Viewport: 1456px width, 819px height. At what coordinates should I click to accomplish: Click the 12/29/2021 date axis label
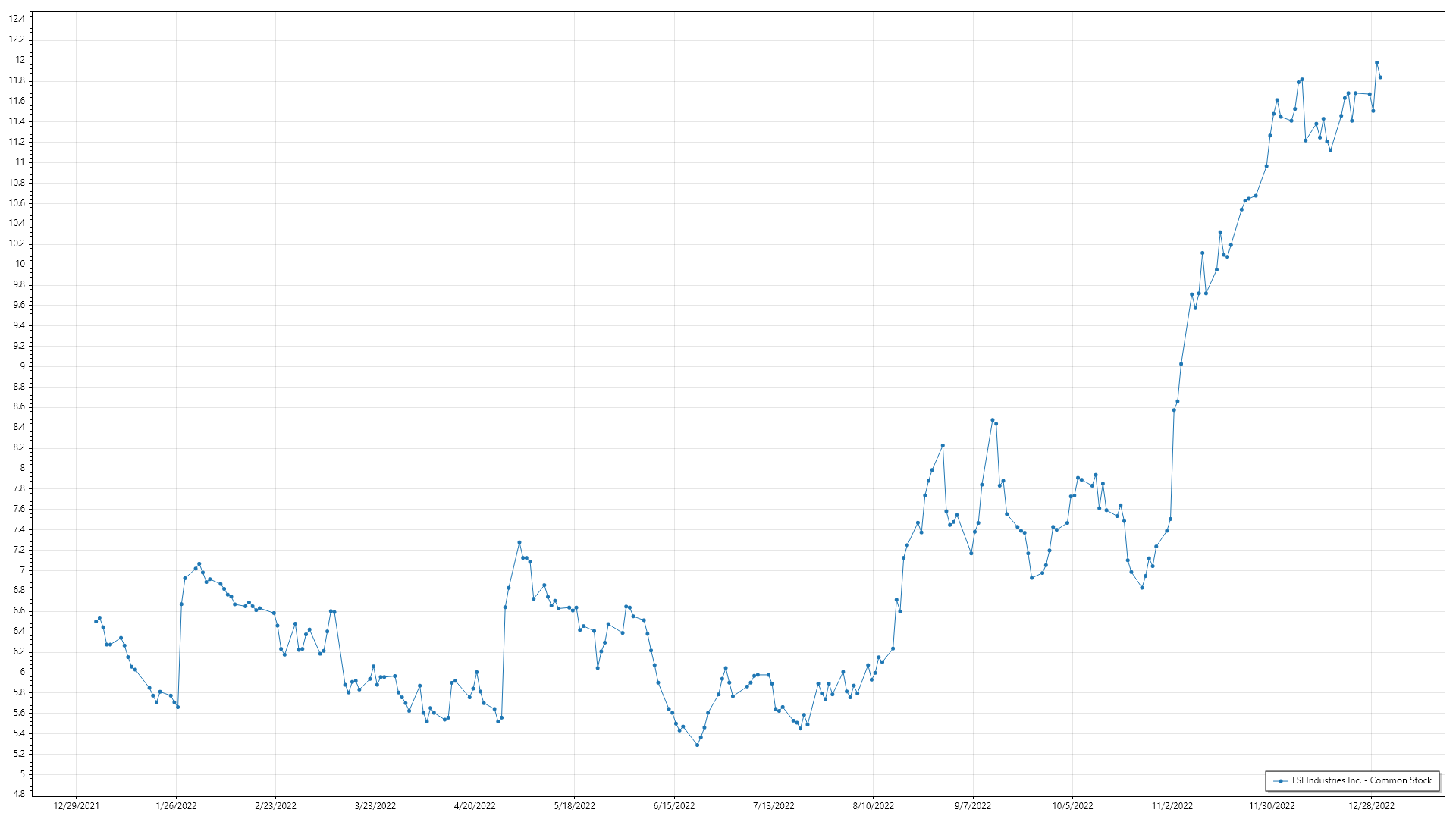pyautogui.click(x=76, y=806)
